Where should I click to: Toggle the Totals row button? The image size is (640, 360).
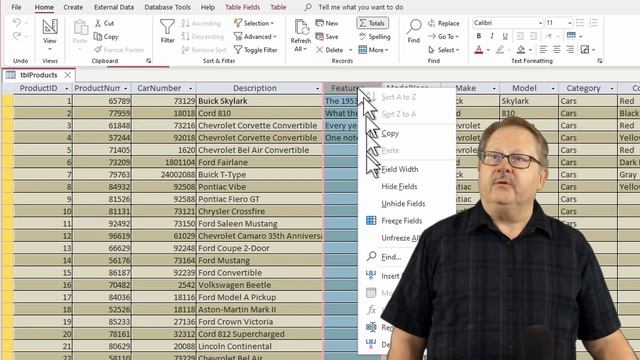pos(372,23)
